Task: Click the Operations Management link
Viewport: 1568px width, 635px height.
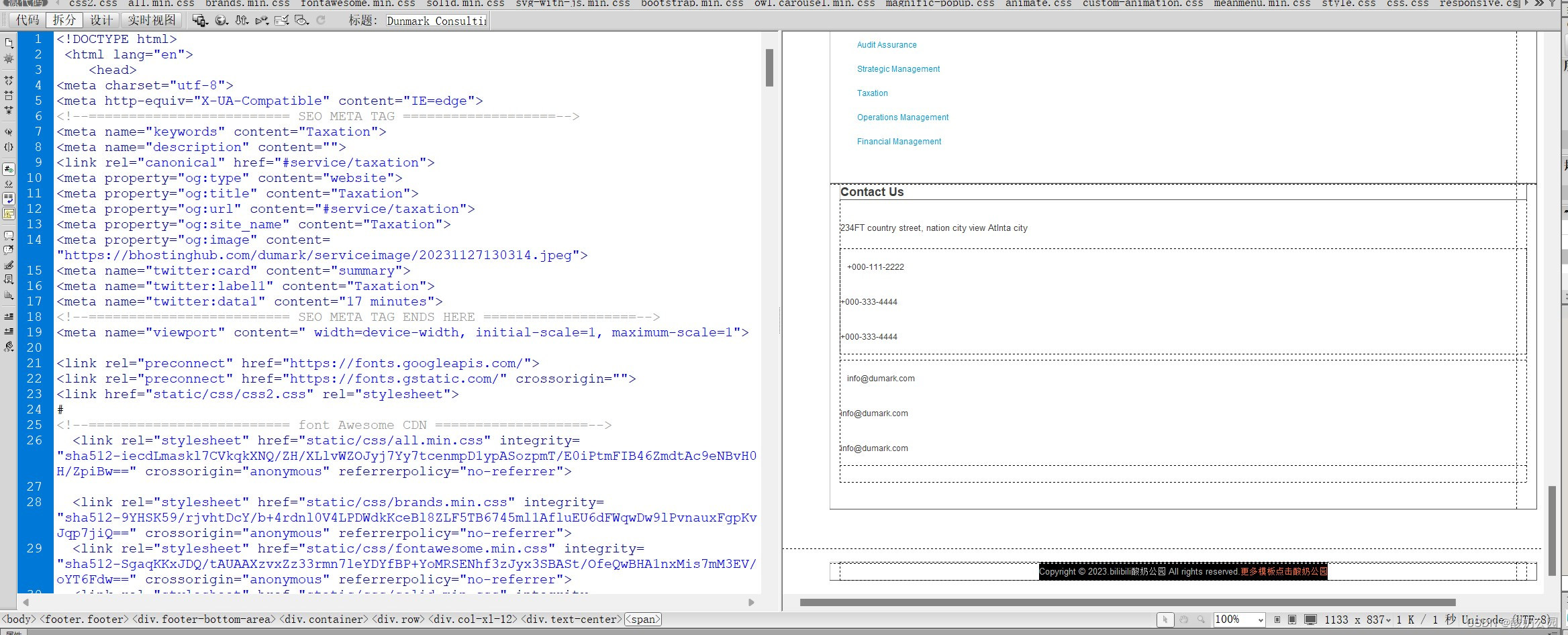Action: (x=902, y=117)
